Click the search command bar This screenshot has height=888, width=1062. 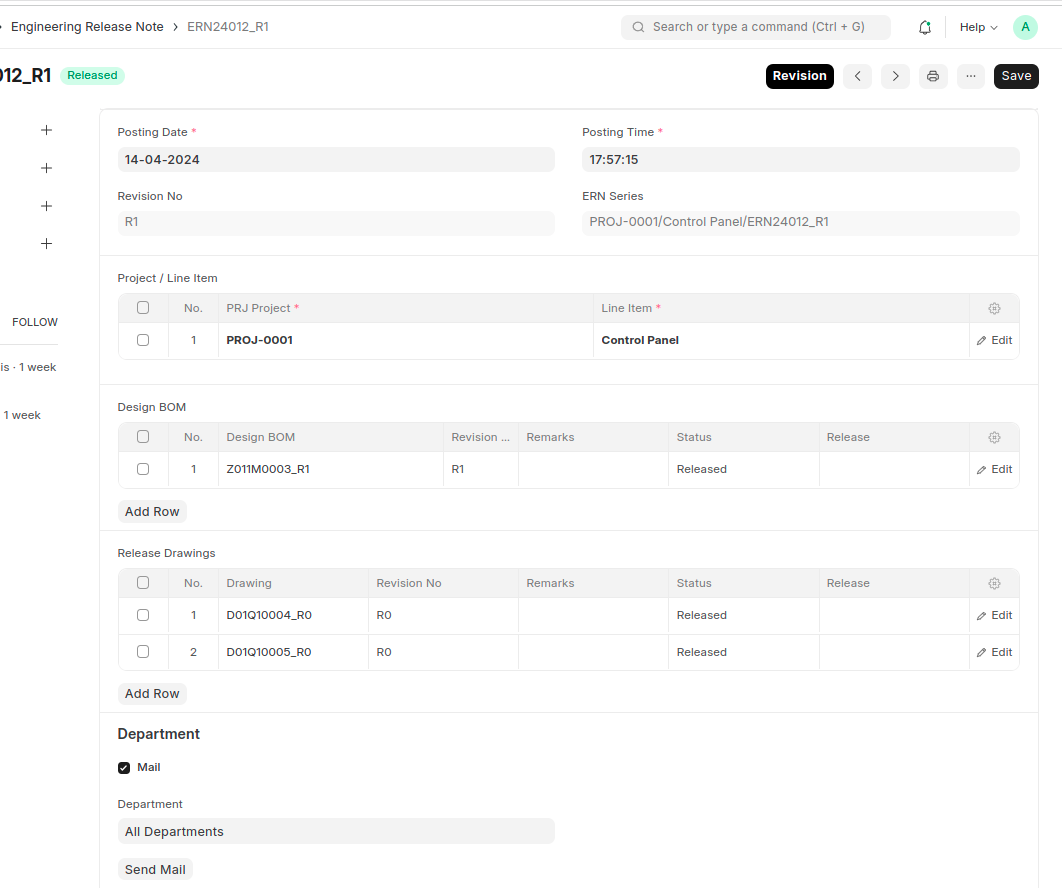756,27
